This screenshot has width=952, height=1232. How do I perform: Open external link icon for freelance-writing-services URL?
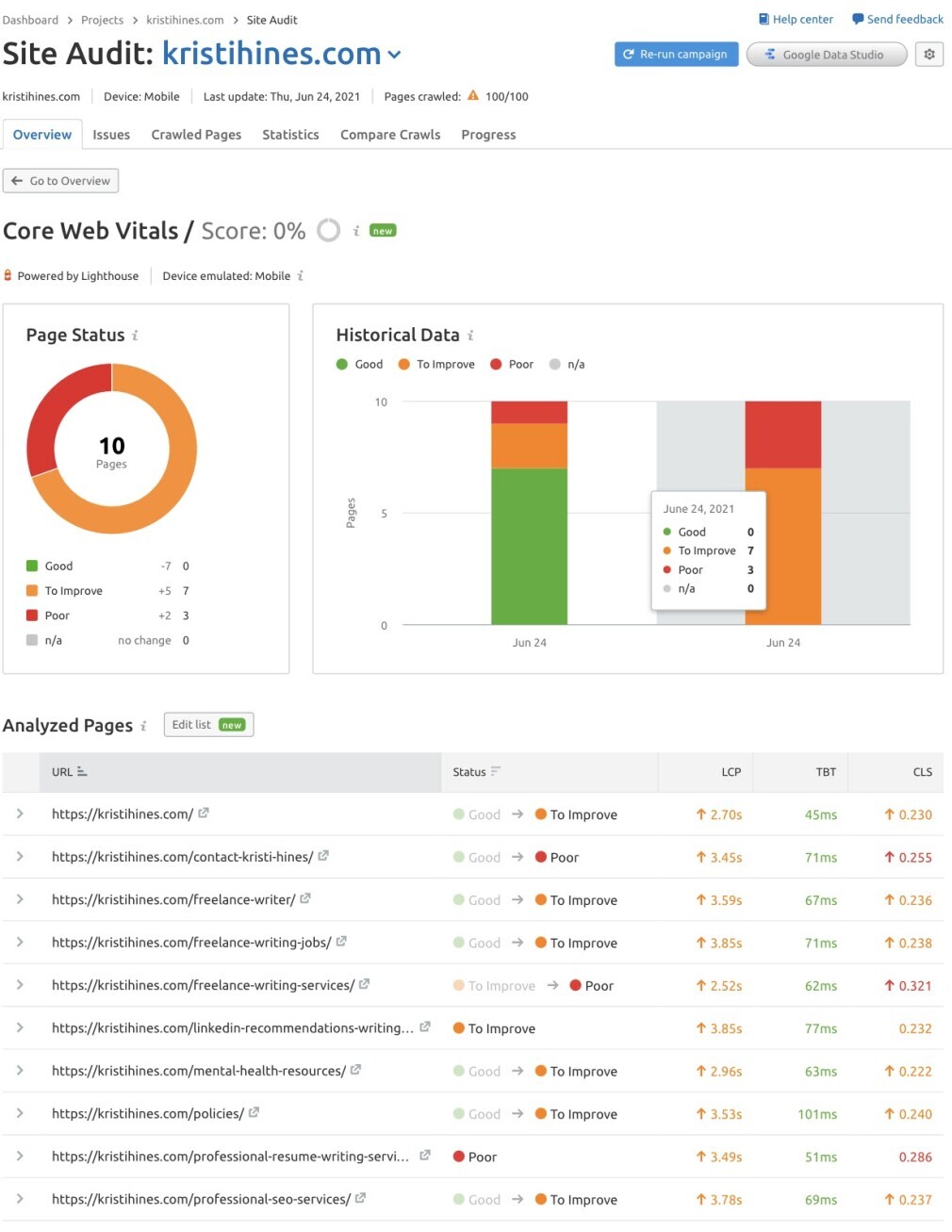[364, 984]
